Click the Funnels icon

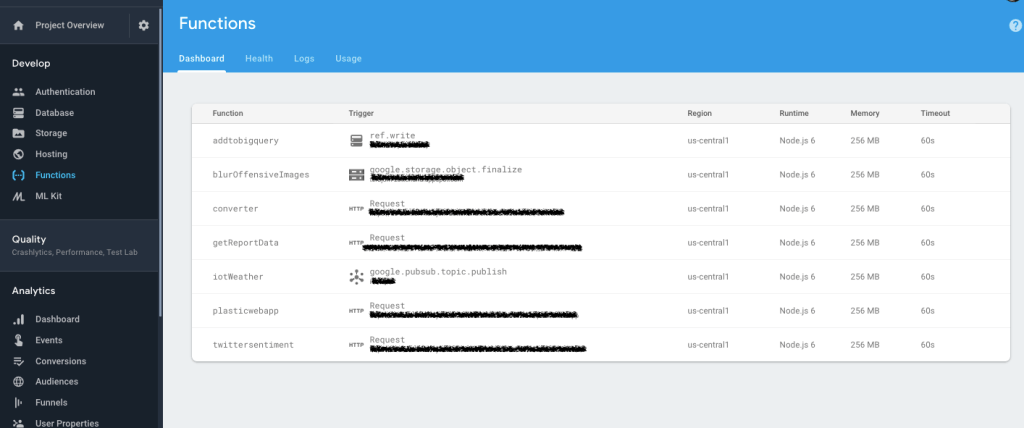point(18,403)
